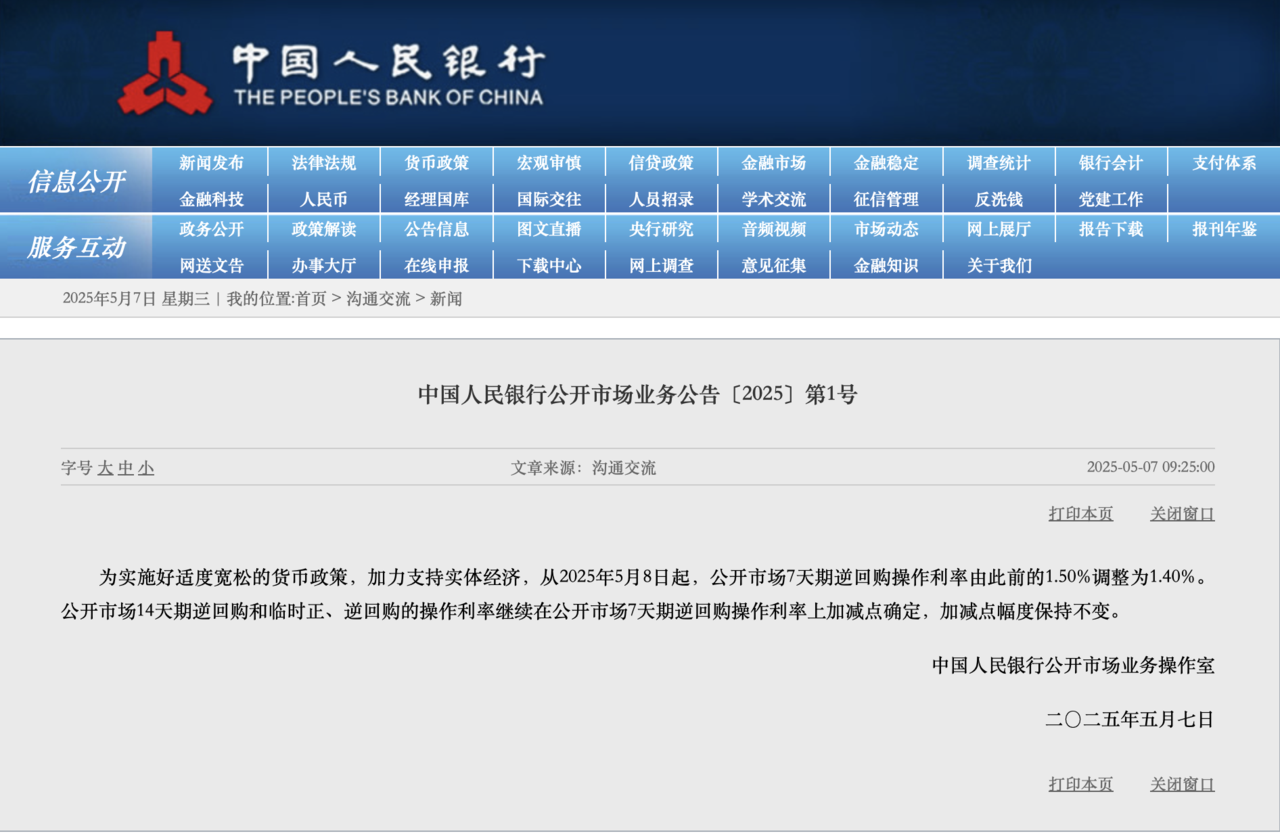
Task: Select the 金融市场 menu entry
Action: point(774,163)
